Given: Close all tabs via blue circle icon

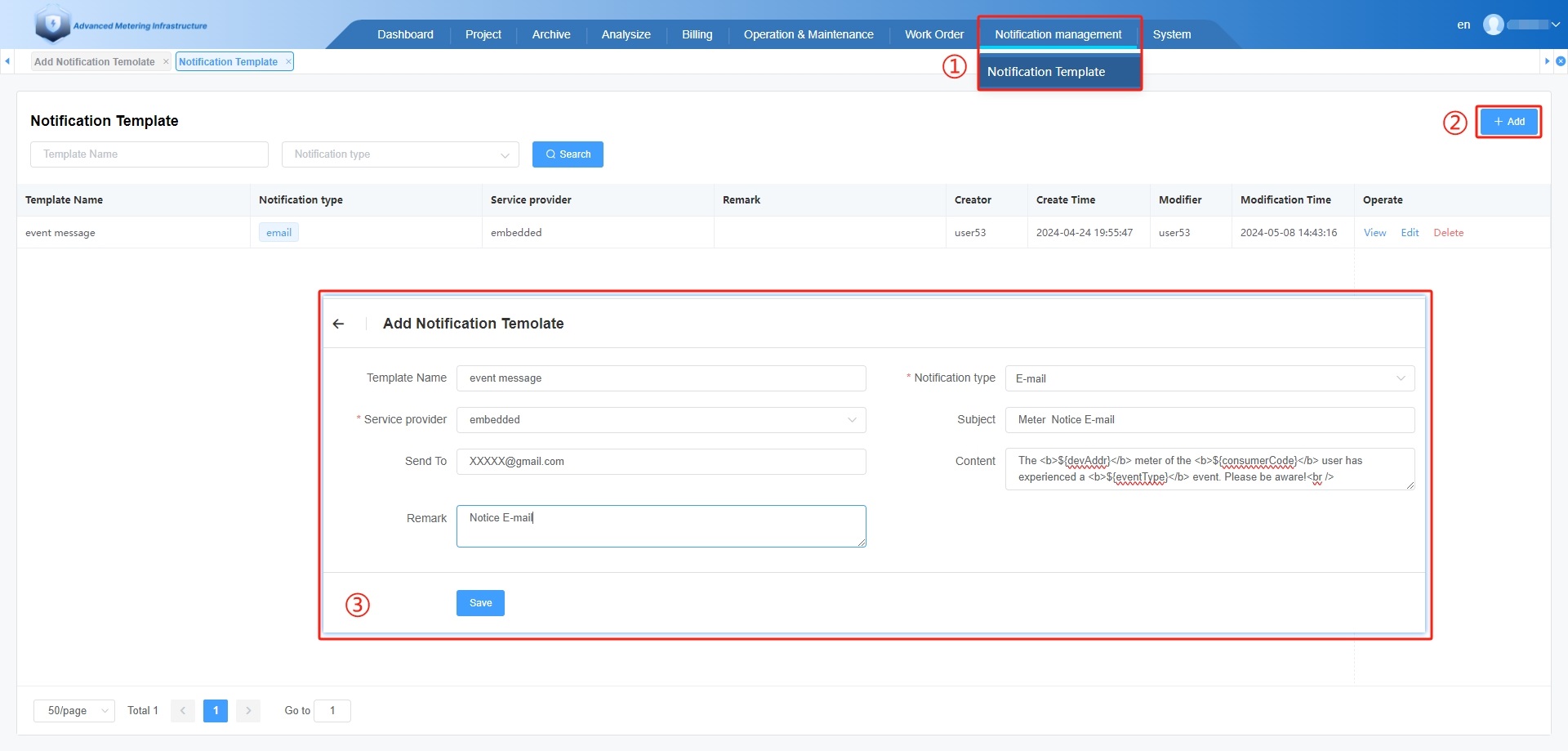Looking at the screenshot, I should pyautogui.click(x=1561, y=61).
